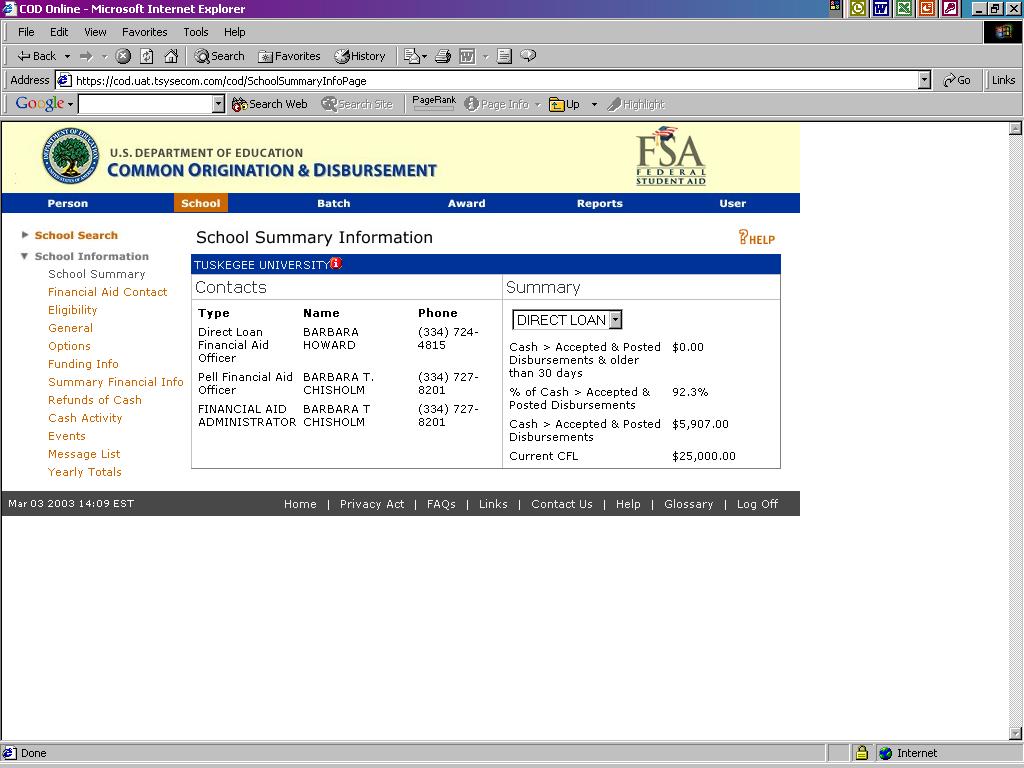Click the red info icon beside Tuskegee University
The image size is (1024, 768).
point(336,263)
